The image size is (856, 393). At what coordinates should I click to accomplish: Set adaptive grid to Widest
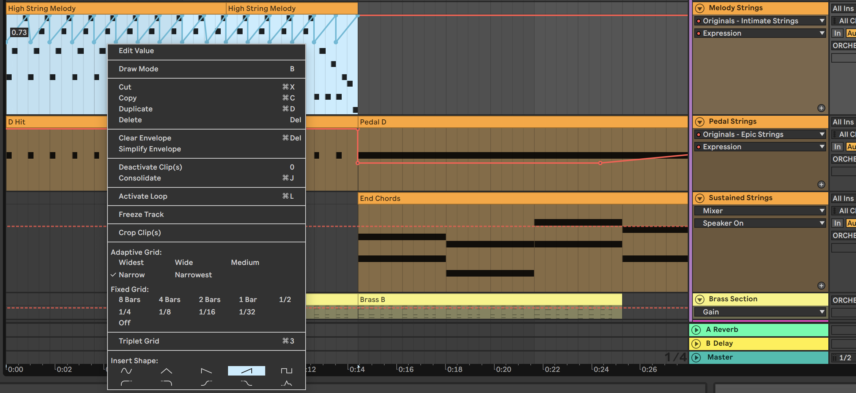(131, 263)
